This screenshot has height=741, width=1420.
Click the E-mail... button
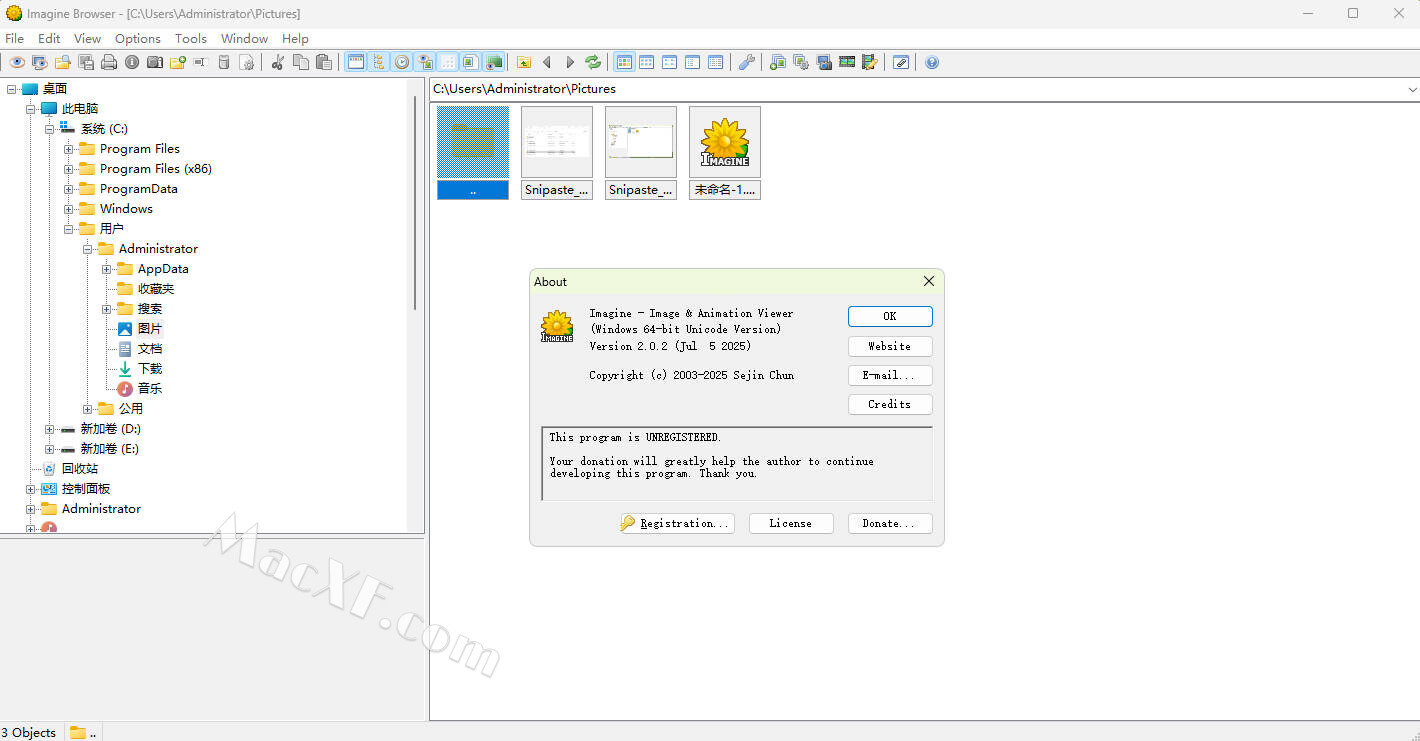click(890, 375)
